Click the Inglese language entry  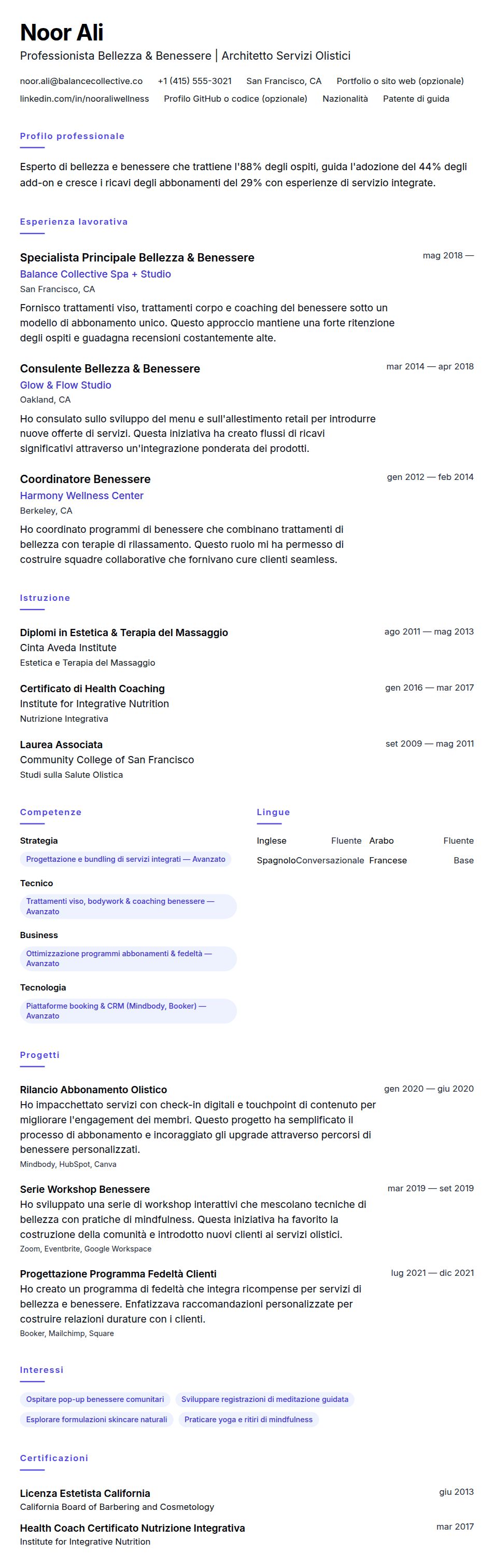tap(309, 841)
